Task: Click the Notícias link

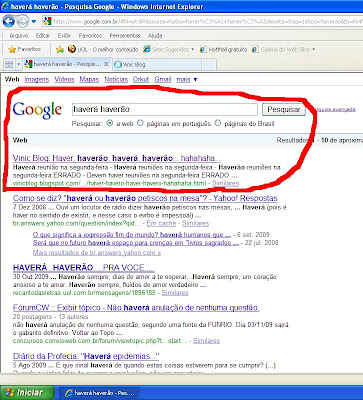Action: pyautogui.click(x=116, y=79)
